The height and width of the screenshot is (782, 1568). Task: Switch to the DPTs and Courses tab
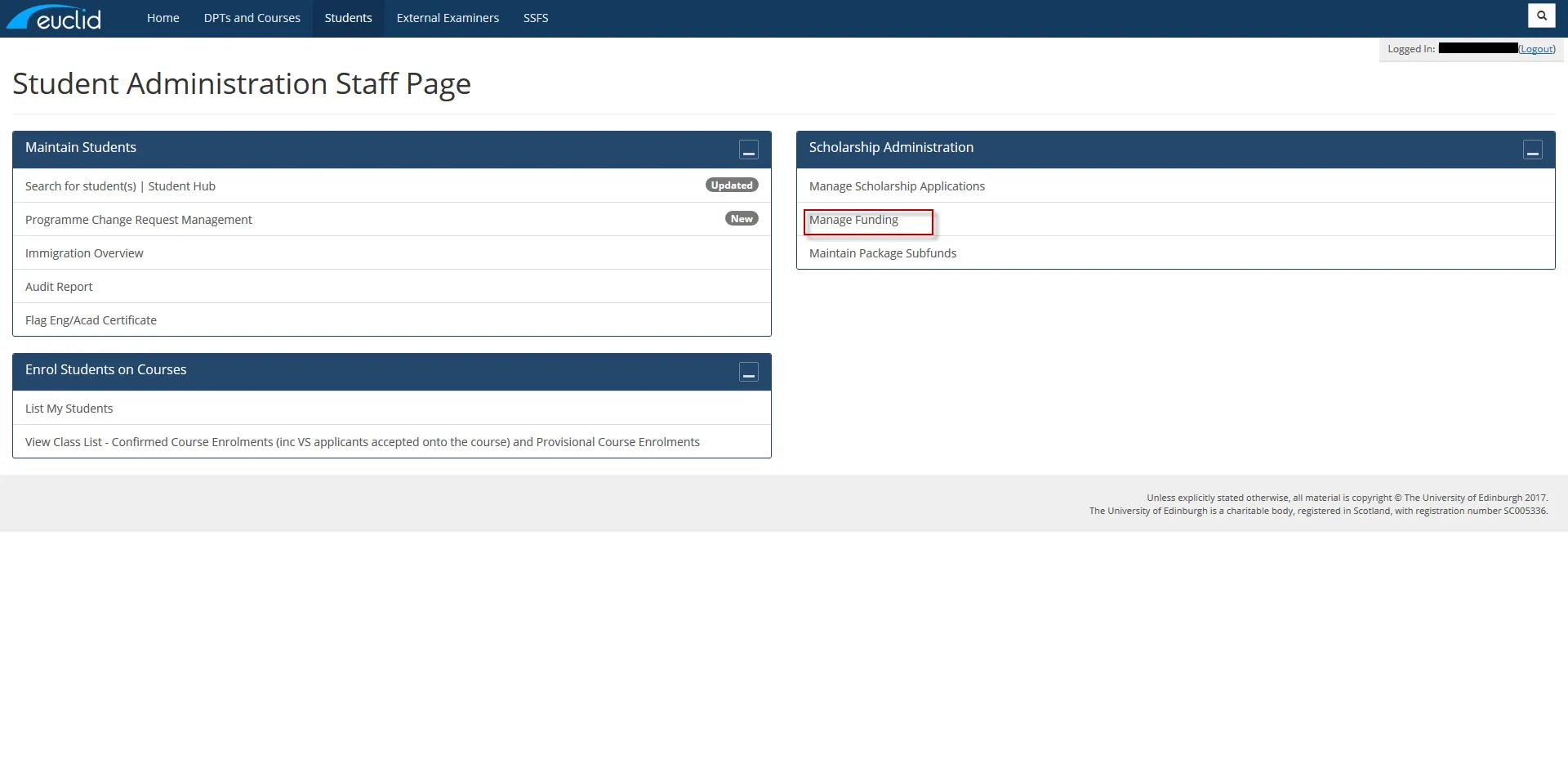252,17
